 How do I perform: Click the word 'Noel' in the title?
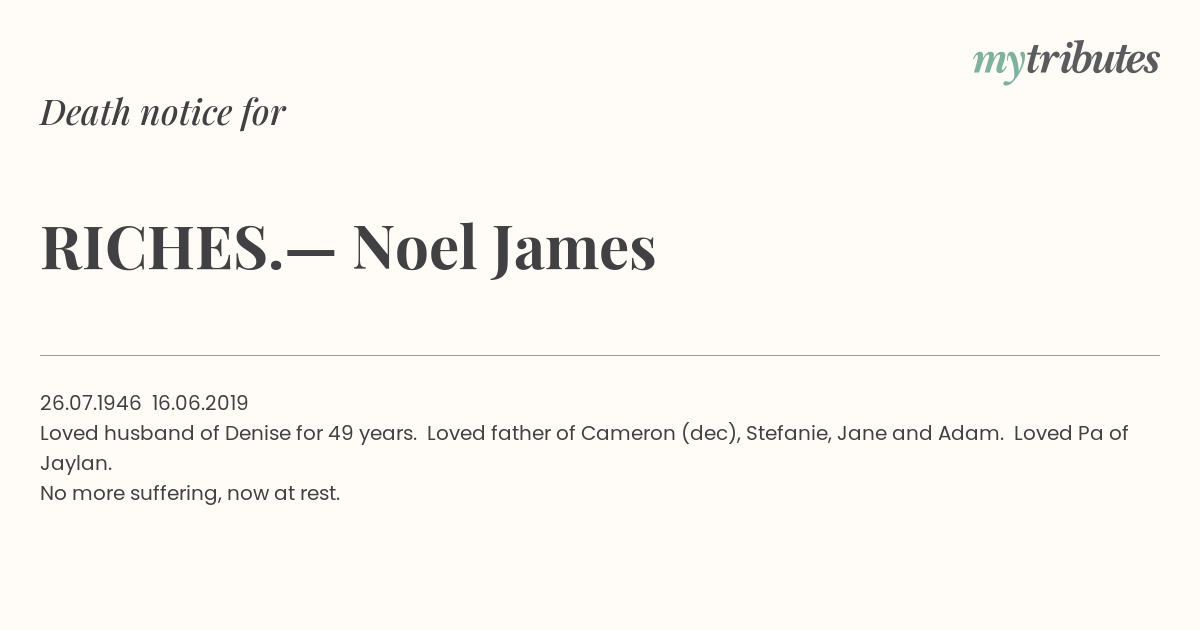(414, 248)
